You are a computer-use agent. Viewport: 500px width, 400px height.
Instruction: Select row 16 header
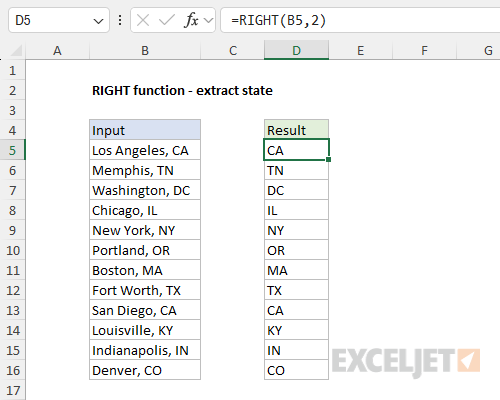[x=13, y=370]
